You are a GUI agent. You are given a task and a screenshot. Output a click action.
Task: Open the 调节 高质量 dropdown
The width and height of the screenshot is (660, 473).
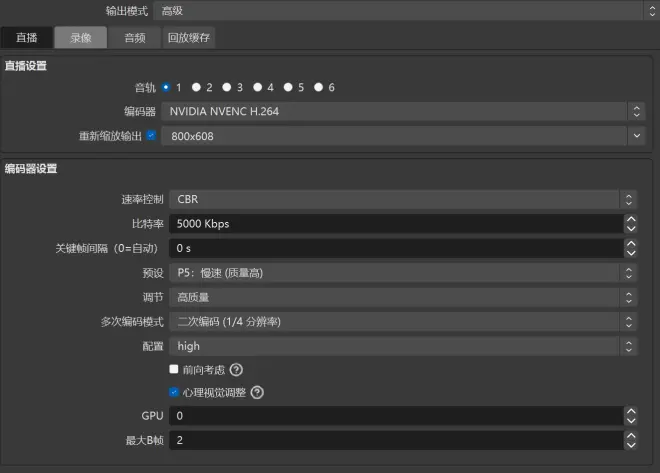[x=403, y=298]
